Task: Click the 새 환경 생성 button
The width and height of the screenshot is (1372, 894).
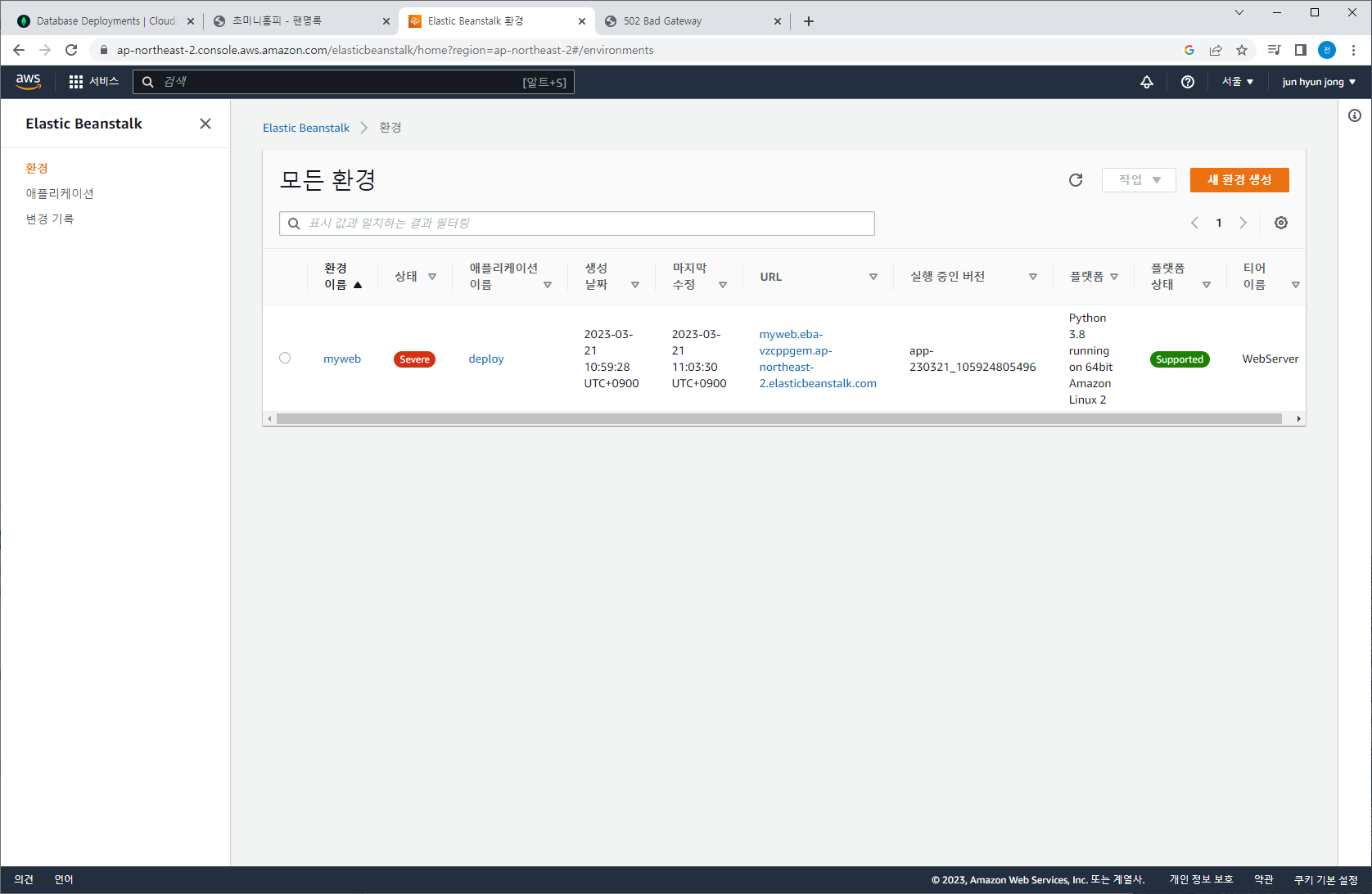Action: 1239,180
